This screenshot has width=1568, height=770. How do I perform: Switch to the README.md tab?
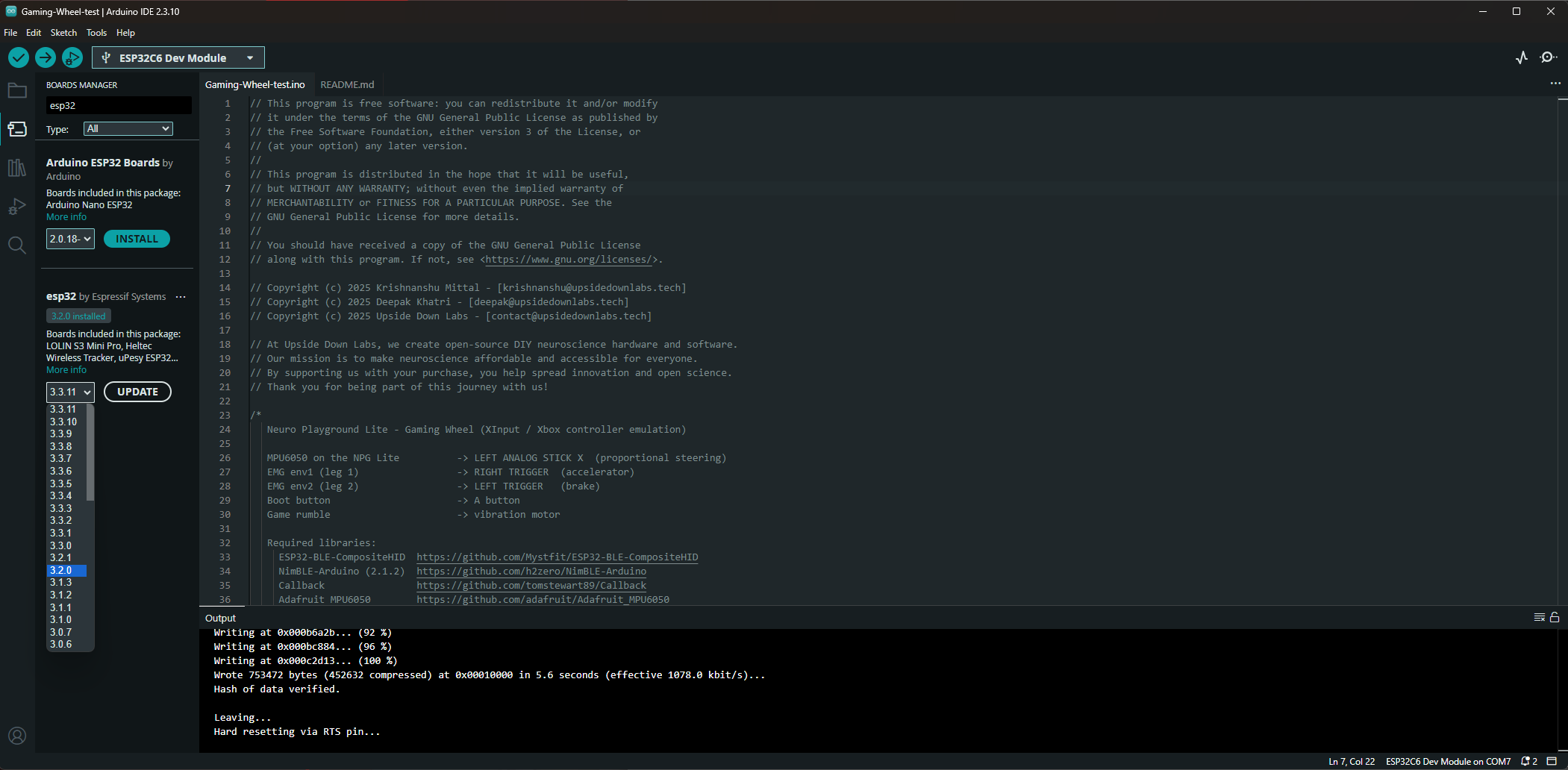(347, 84)
